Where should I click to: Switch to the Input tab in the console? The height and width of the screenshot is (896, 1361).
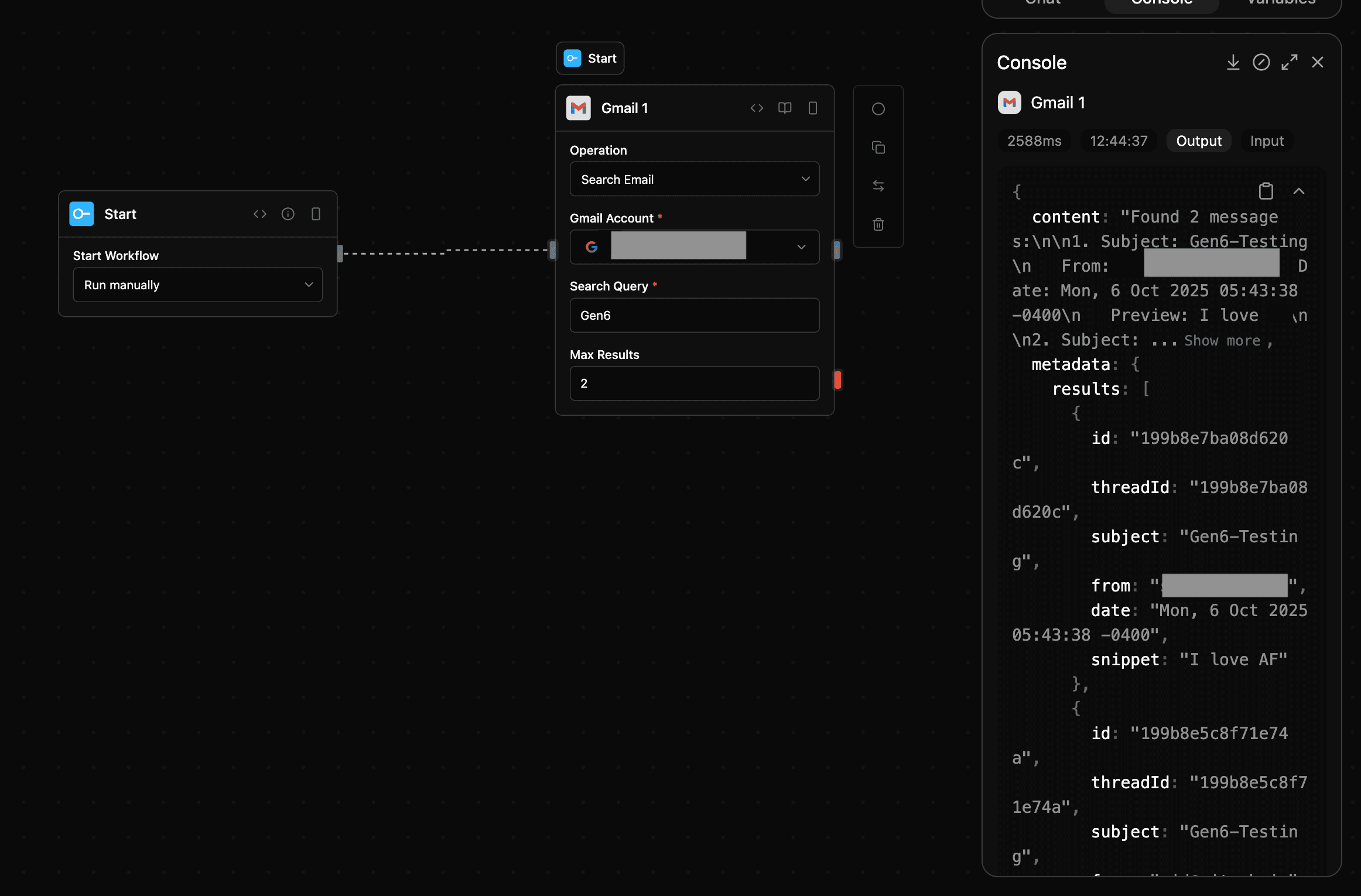pyautogui.click(x=1266, y=141)
